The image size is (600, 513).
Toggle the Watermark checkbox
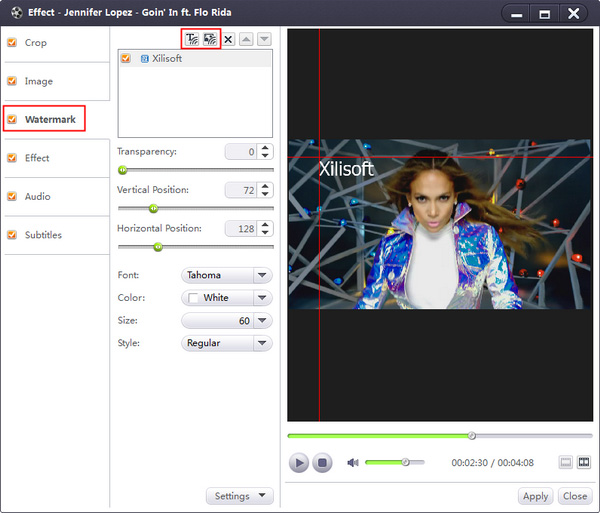(x=12, y=119)
